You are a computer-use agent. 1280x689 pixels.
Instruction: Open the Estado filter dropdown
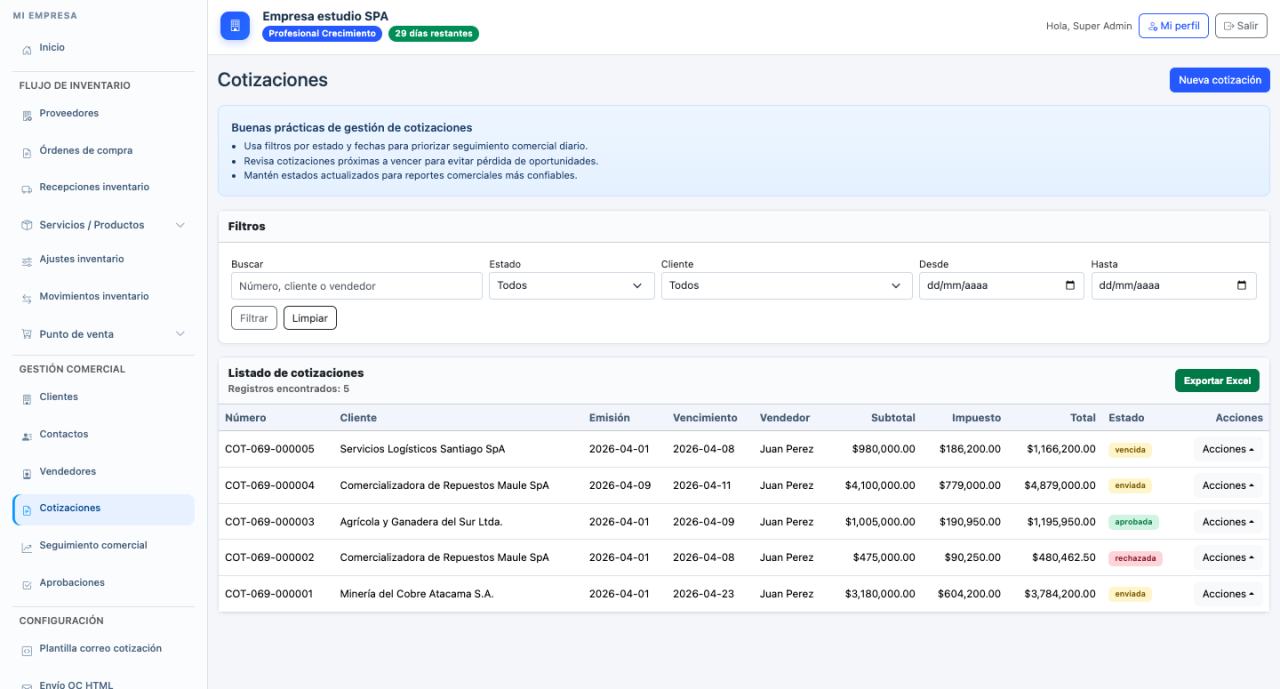(x=571, y=286)
